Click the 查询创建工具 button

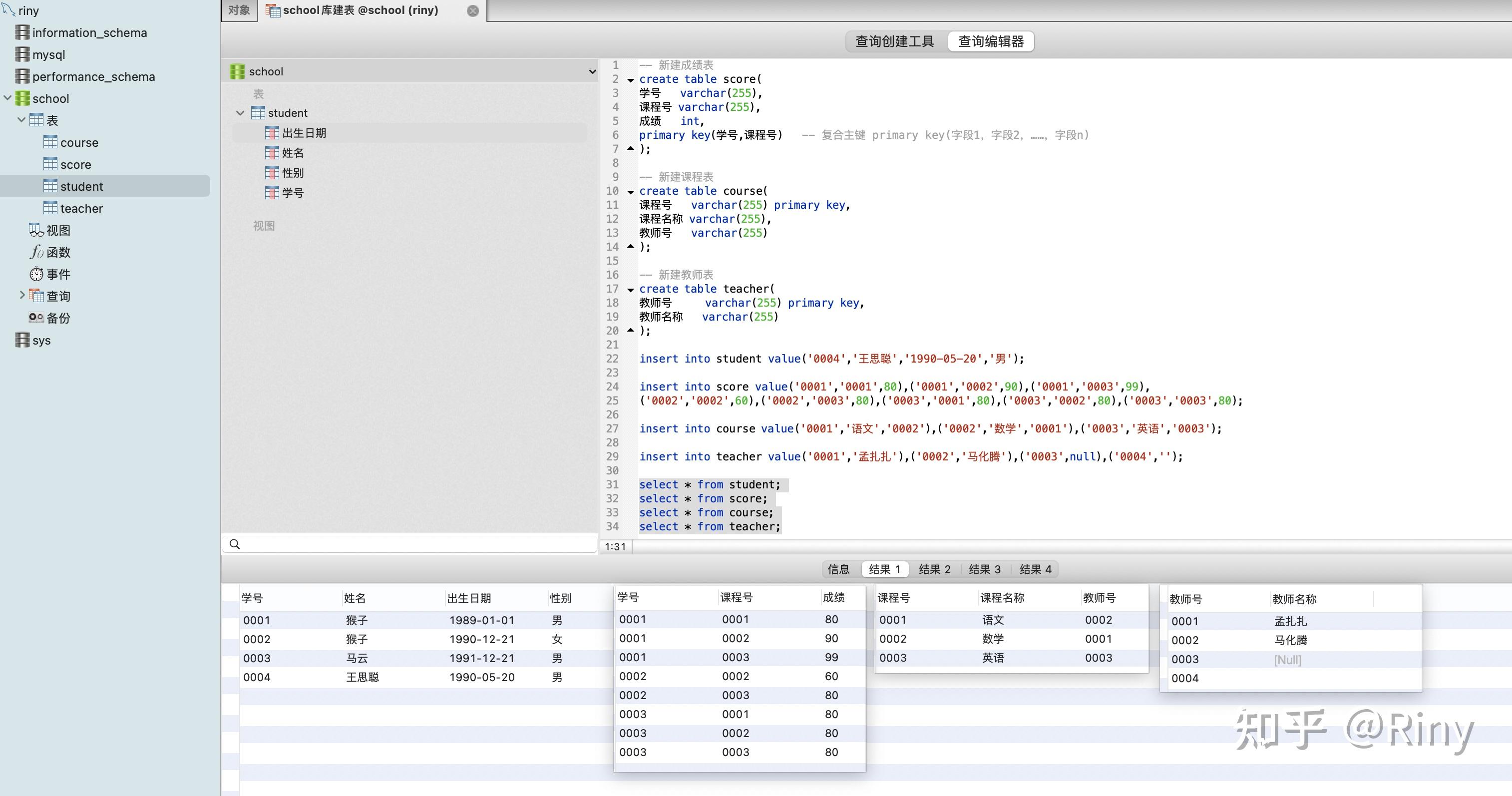[893, 41]
